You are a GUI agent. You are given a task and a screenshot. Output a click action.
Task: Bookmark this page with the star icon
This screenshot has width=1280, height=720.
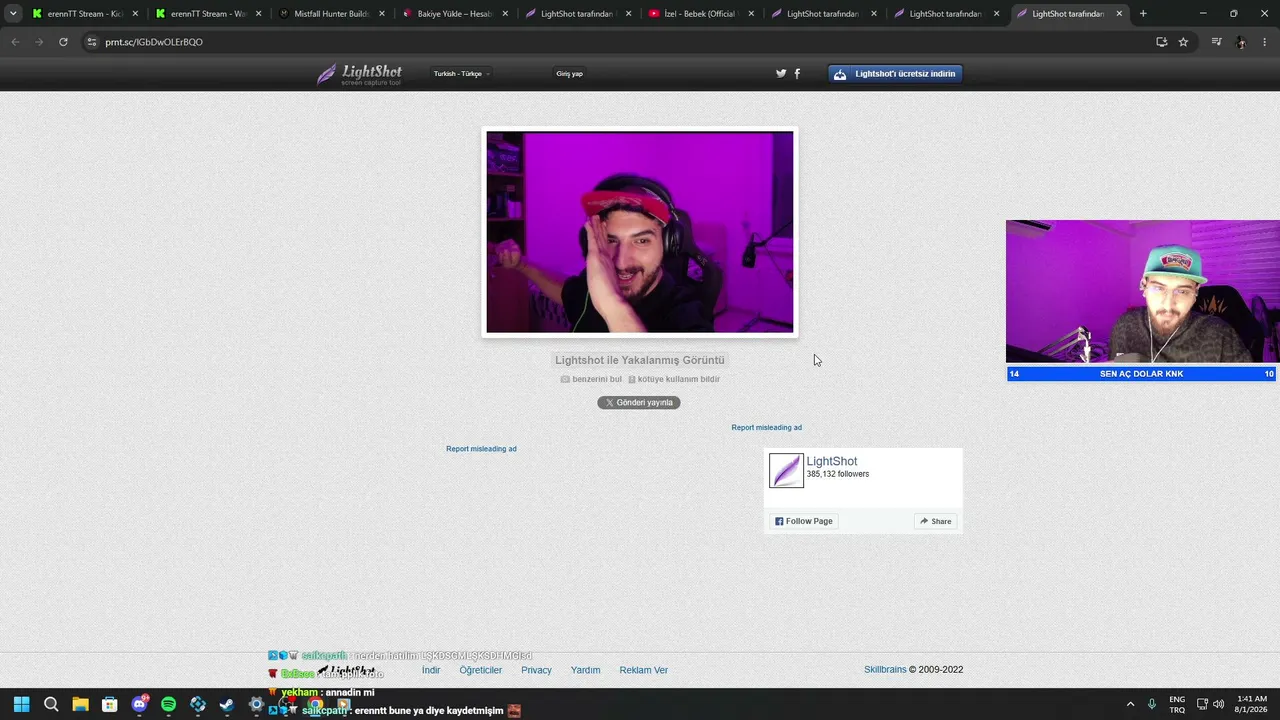pos(1183,42)
